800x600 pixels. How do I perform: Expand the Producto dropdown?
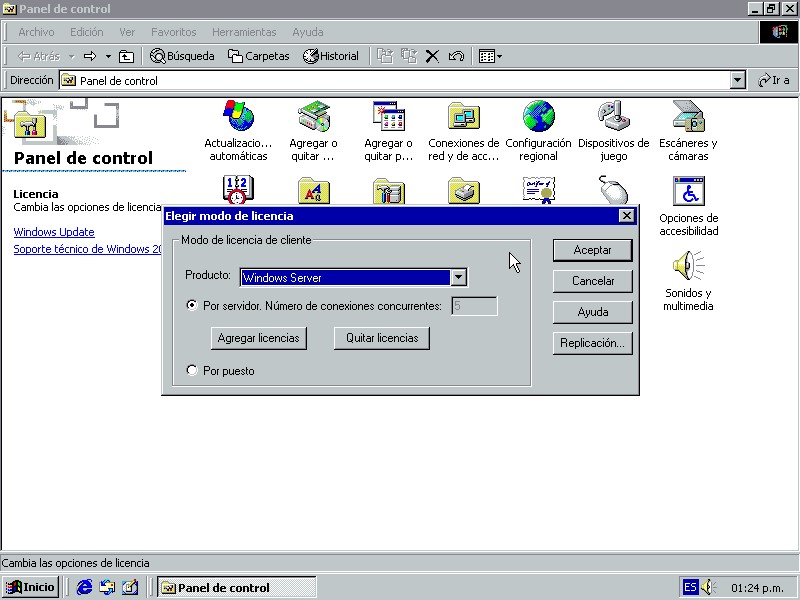458,277
